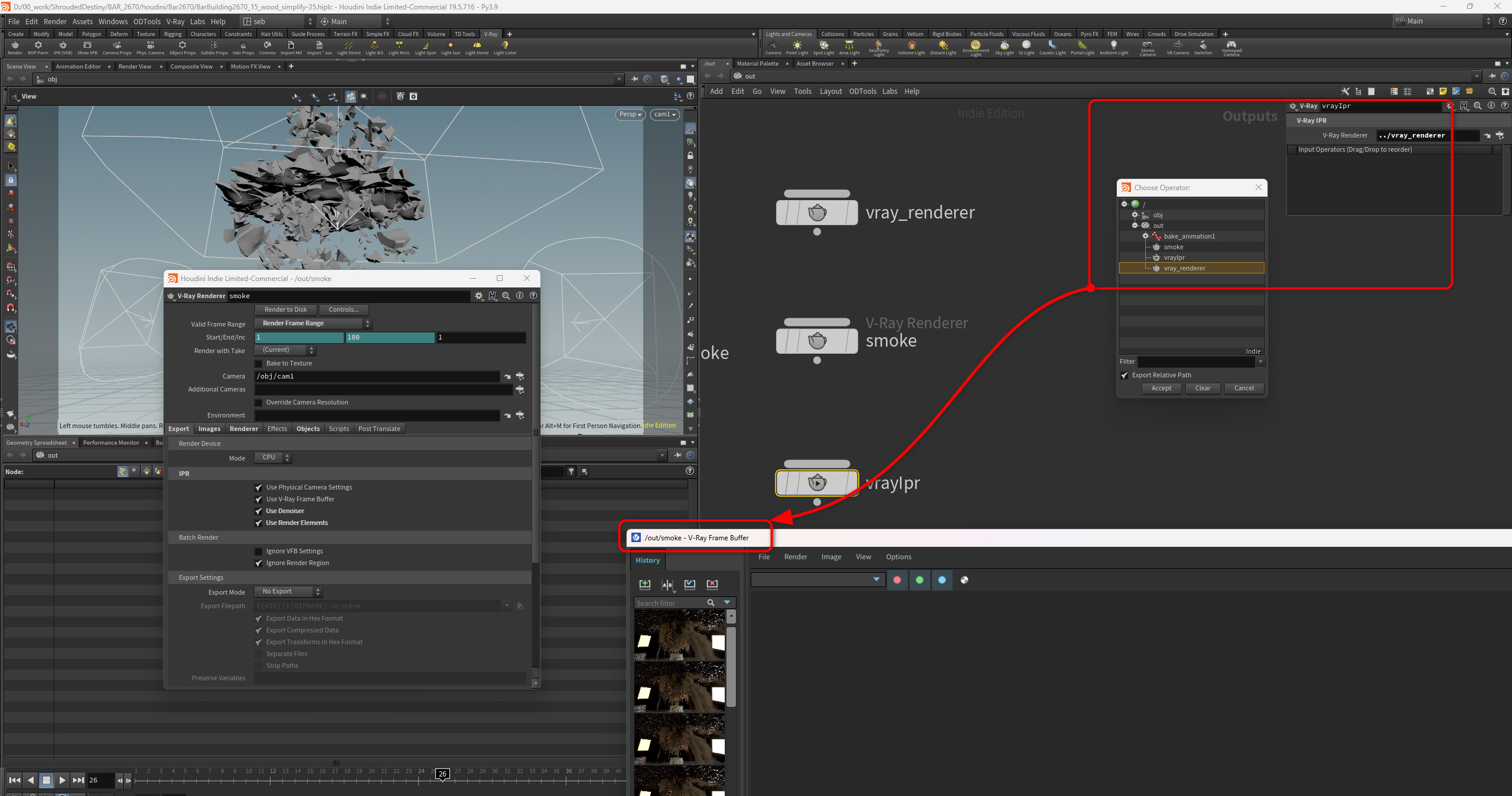Click Cancel in Choose Operator dialog

click(1244, 389)
